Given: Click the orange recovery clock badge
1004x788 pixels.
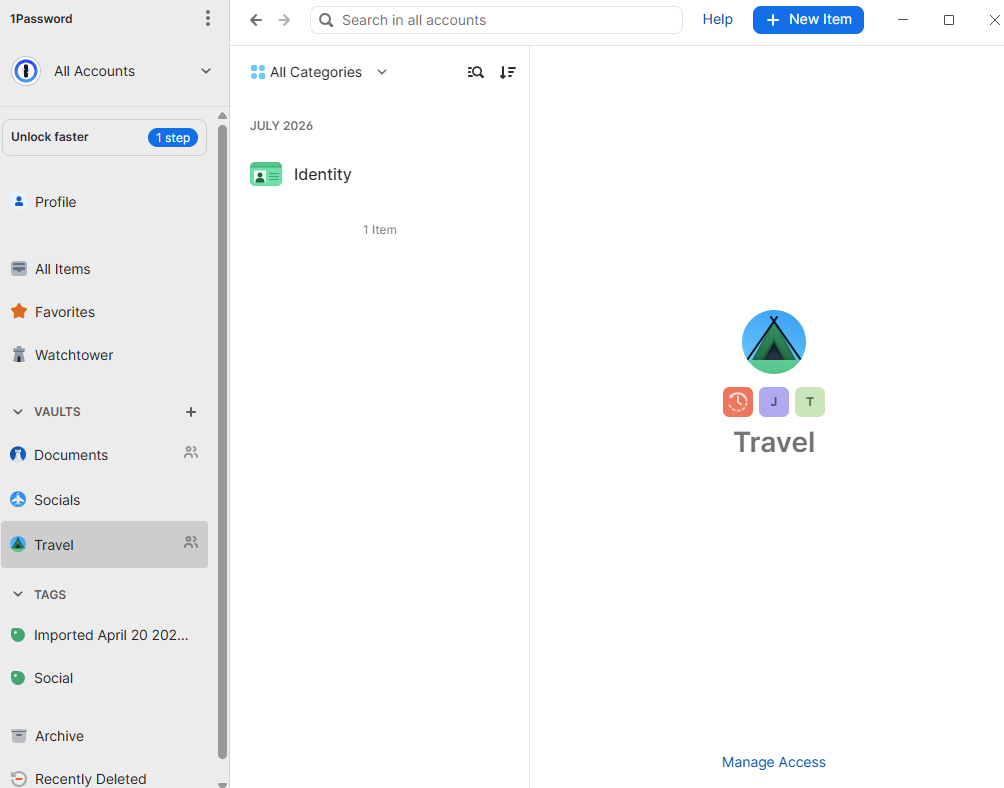Looking at the screenshot, I should click(x=738, y=402).
